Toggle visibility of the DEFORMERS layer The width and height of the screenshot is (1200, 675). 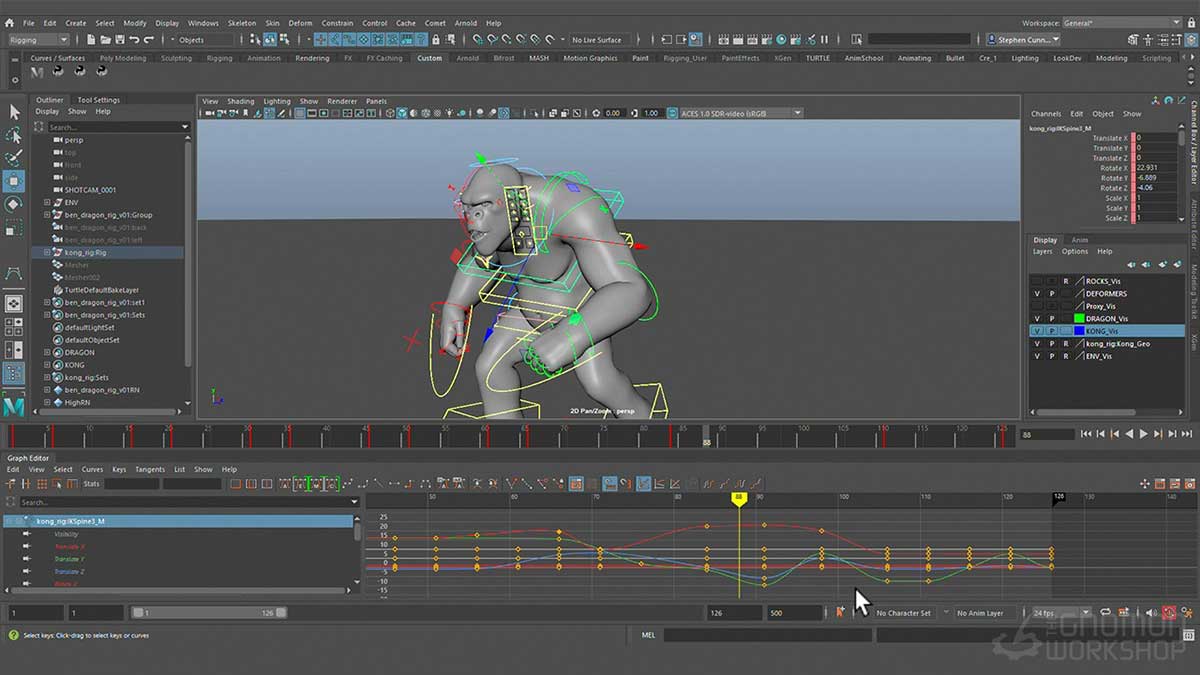1037,293
